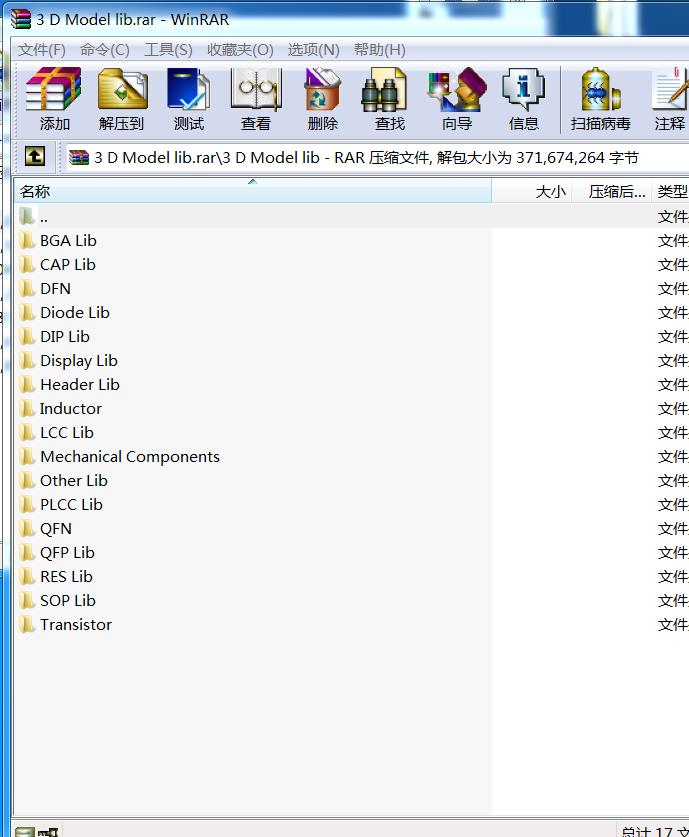Click the 信息 (Info) toolbar icon
This screenshot has height=837, width=689.
click(523, 99)
